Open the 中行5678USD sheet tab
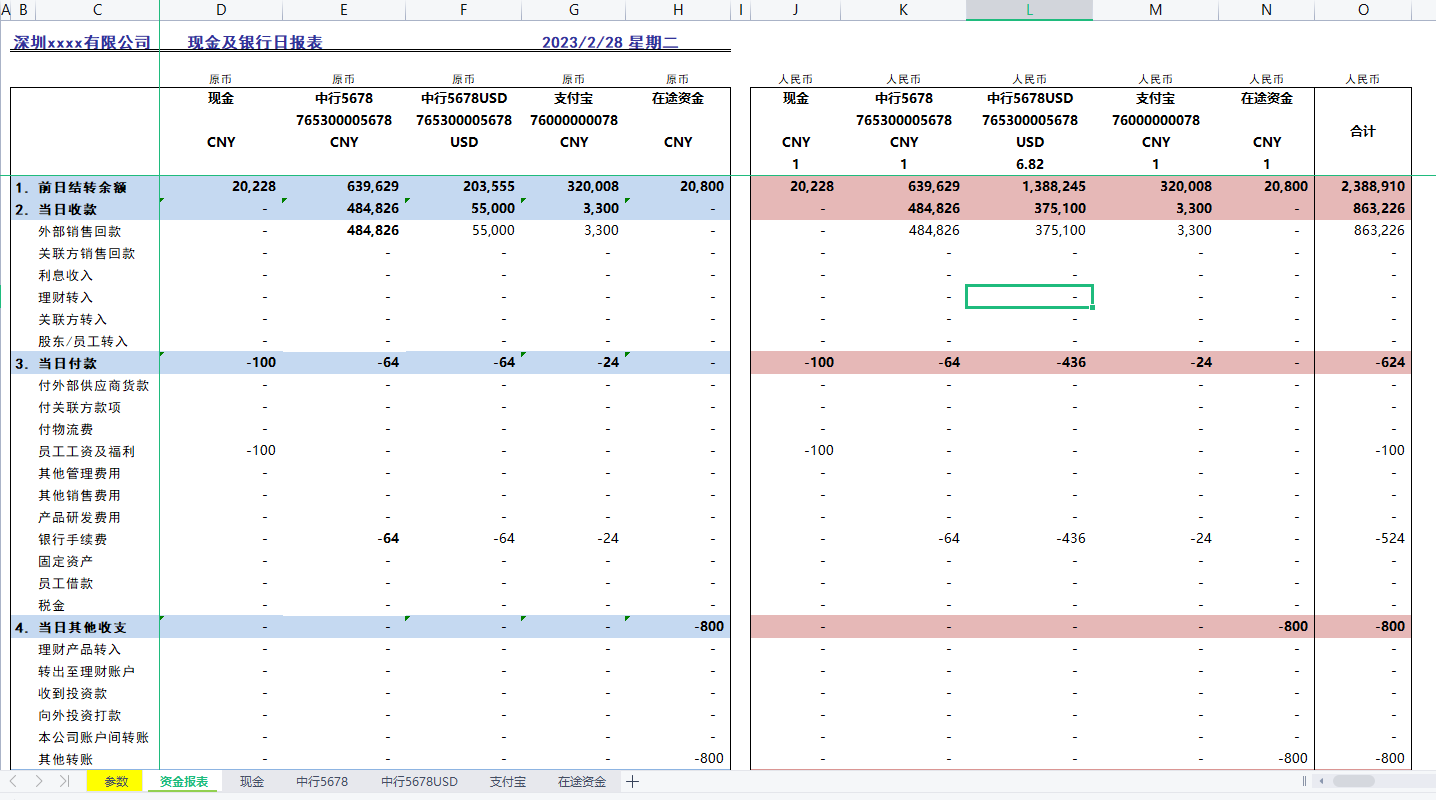1436x800 pixels. tap(419, 781)
